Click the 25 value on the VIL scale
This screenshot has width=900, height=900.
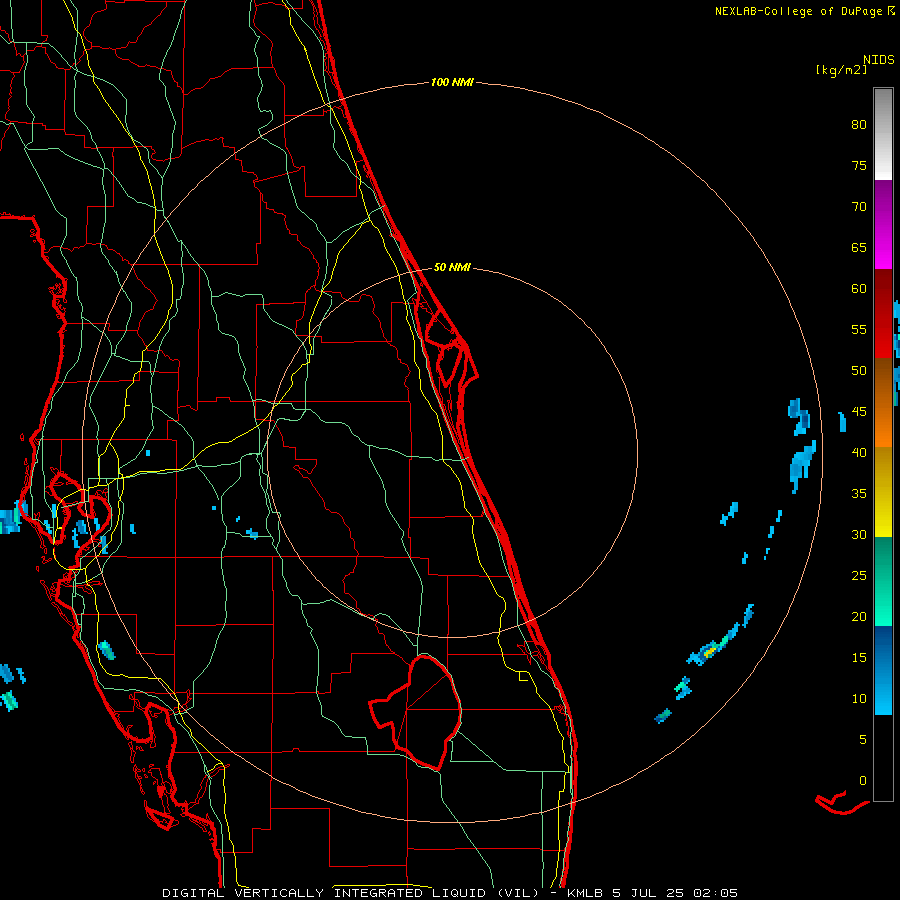click(859, 576)
